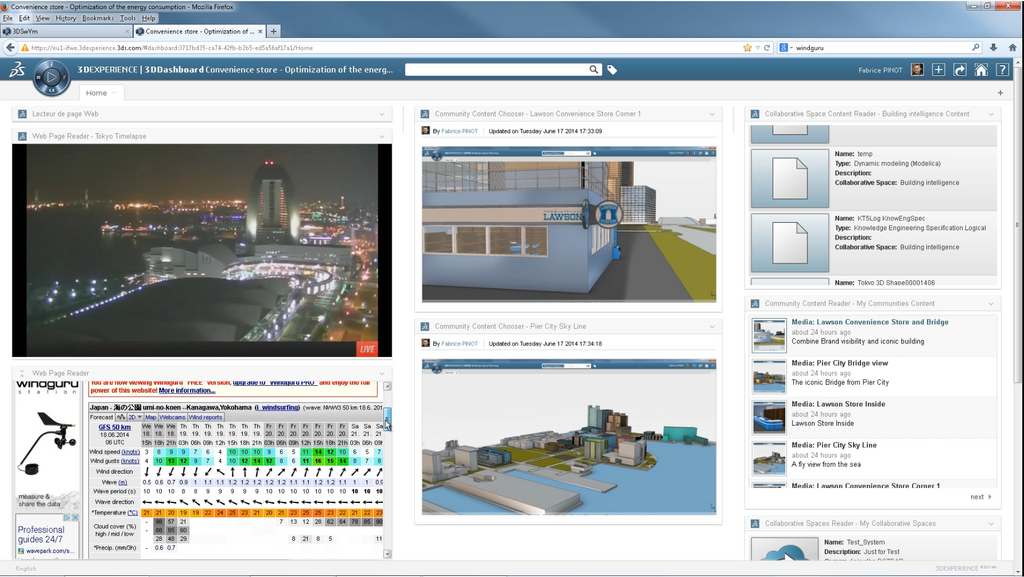1024x577 pixels.
Task: Click the Pier City Sky Line 3D preview
Action: pos(568,436)
